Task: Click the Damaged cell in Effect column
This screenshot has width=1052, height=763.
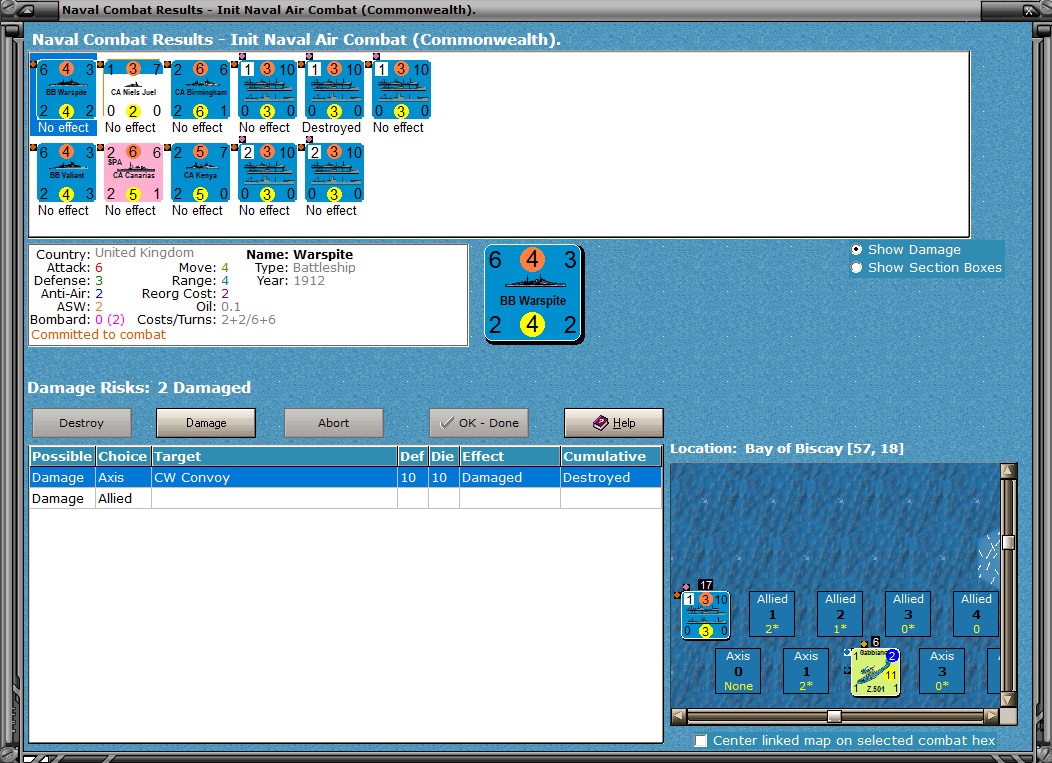Action: (x=510, y=477)
